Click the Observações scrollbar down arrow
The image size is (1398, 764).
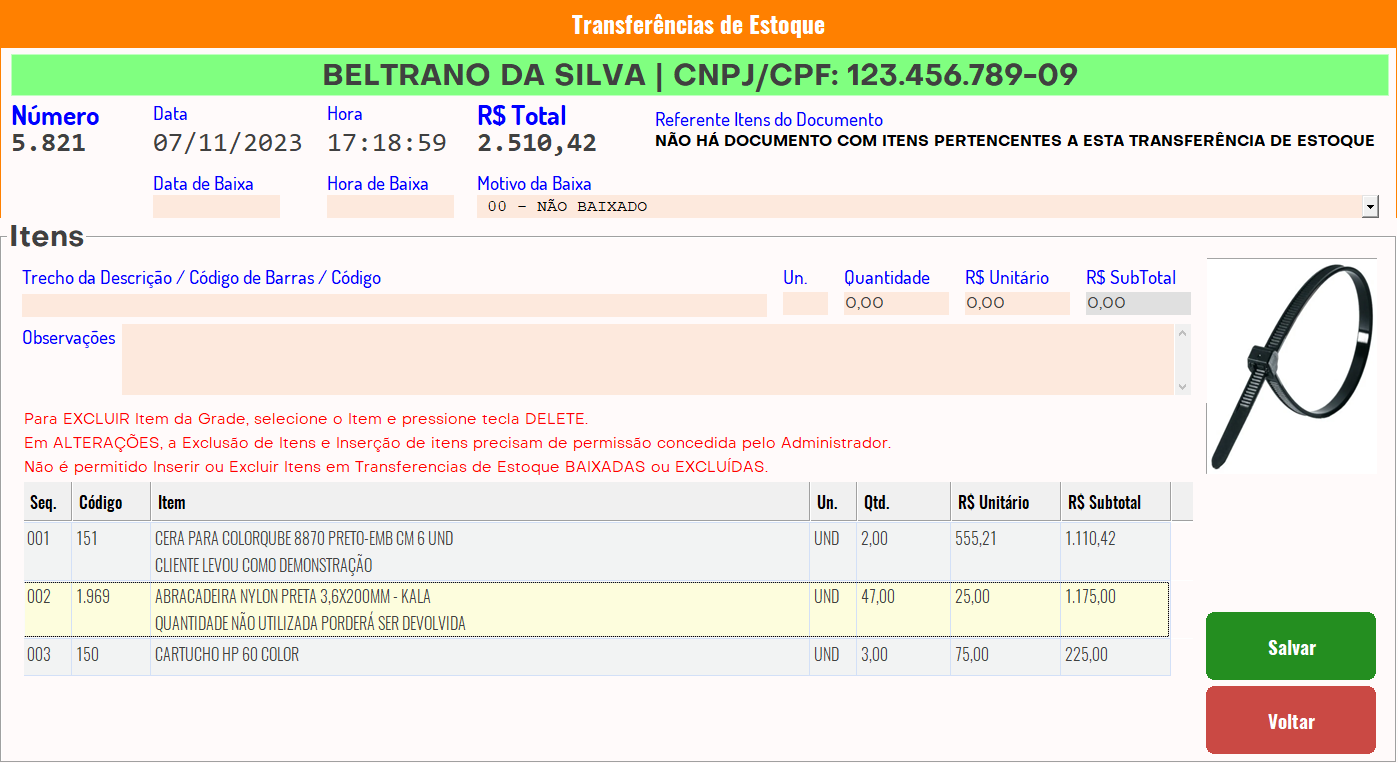[1183, 386]
